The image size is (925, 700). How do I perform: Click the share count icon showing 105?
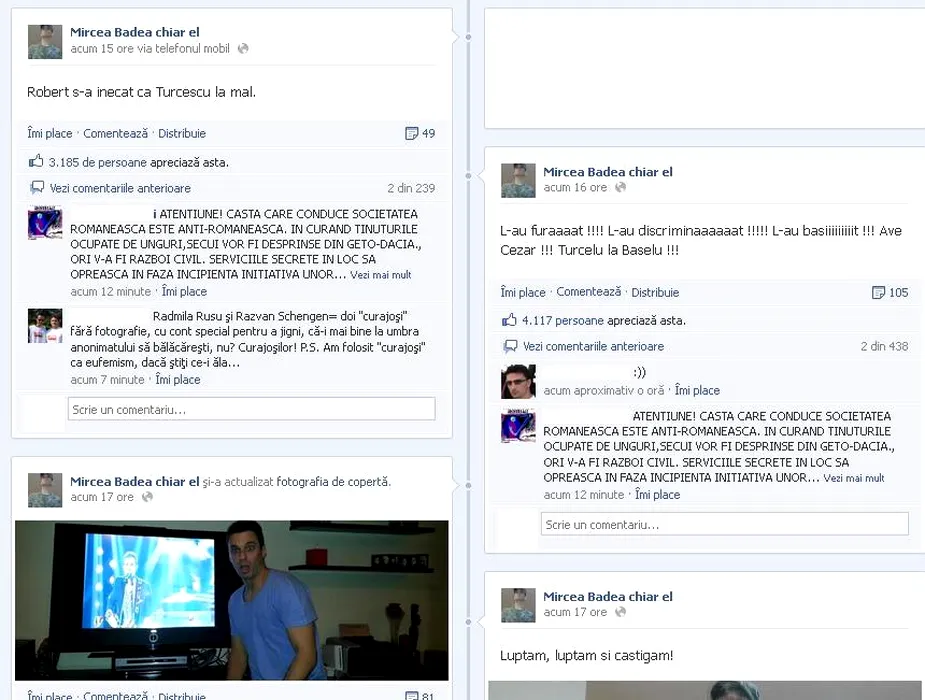pos(878,292)
